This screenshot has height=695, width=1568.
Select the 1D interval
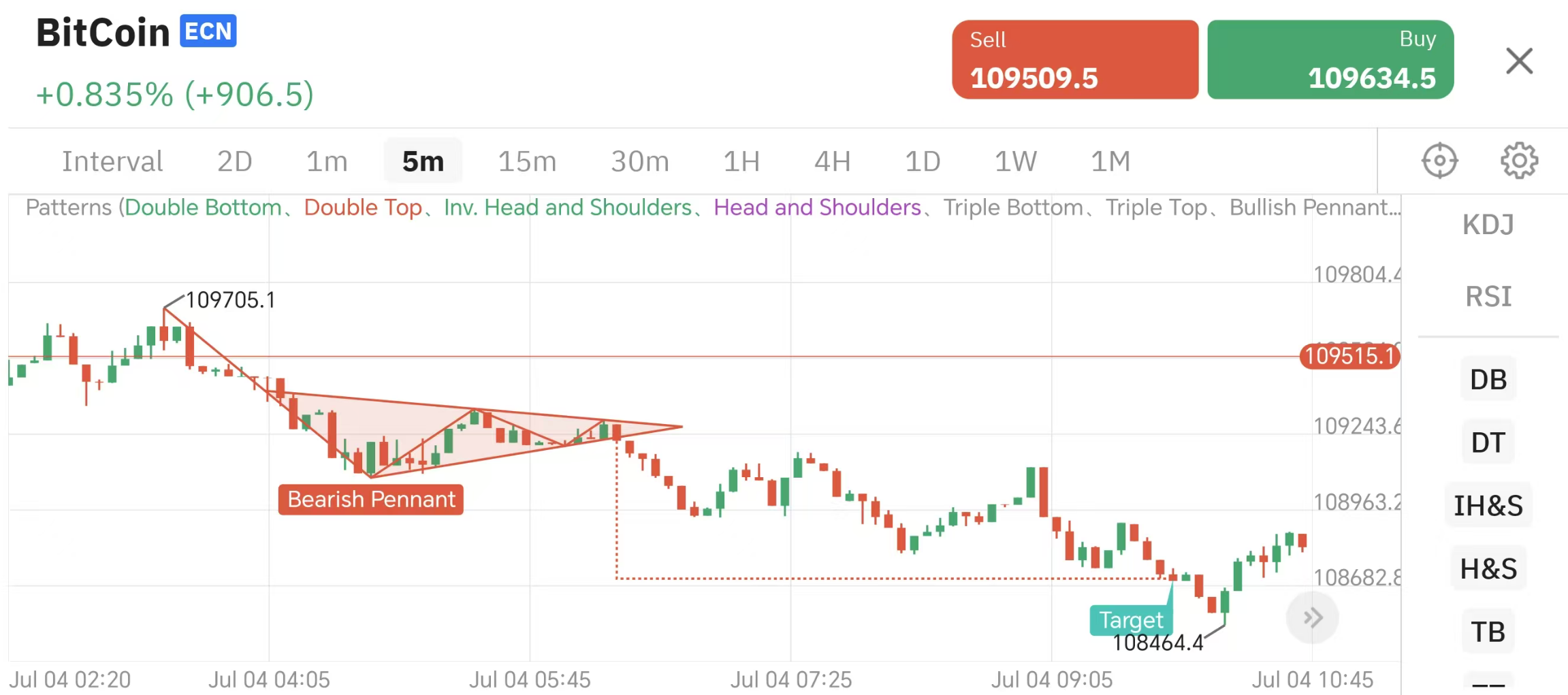[x=922, y=162]
